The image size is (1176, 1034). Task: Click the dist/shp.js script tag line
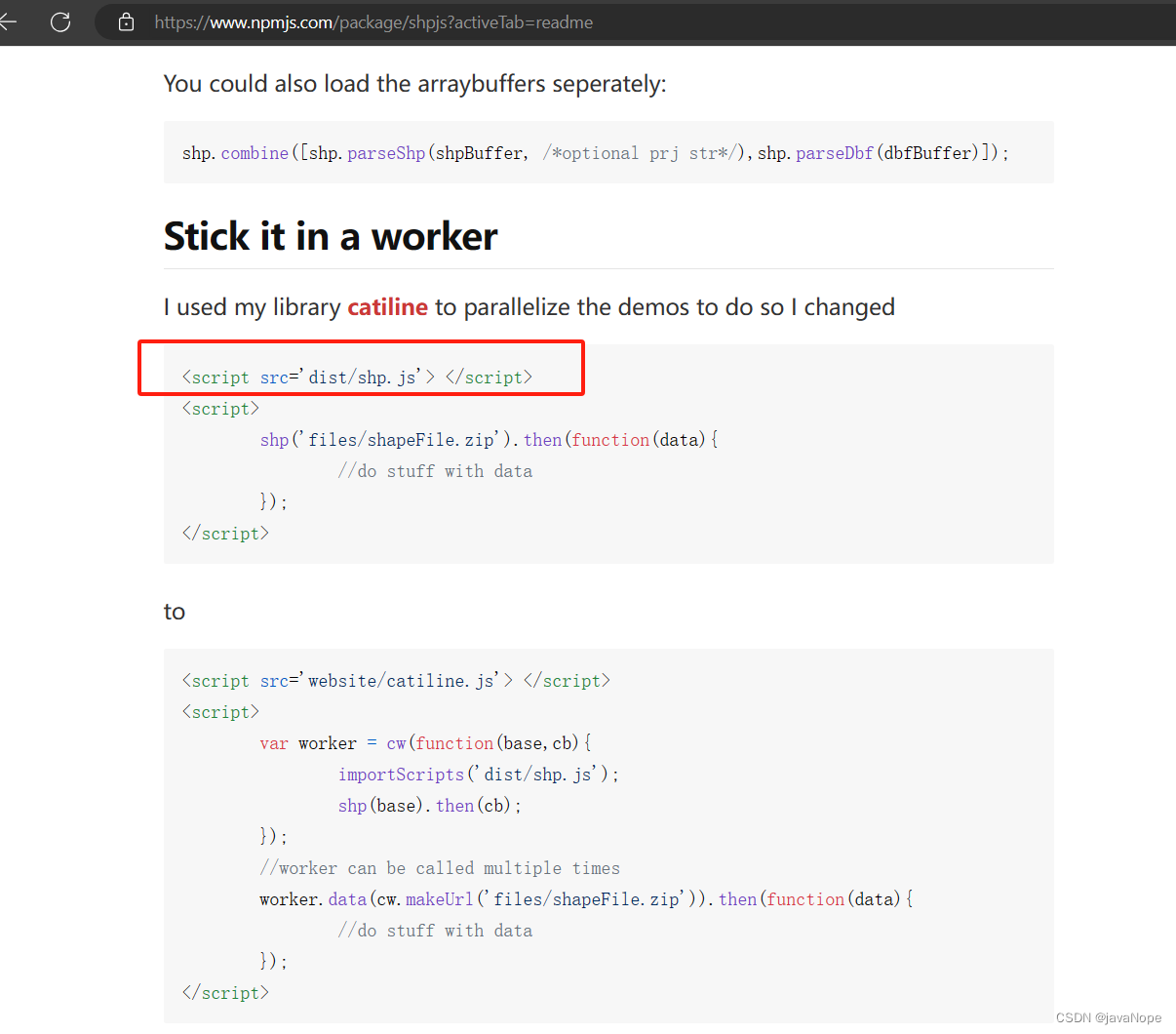click(x=357, y=378)
